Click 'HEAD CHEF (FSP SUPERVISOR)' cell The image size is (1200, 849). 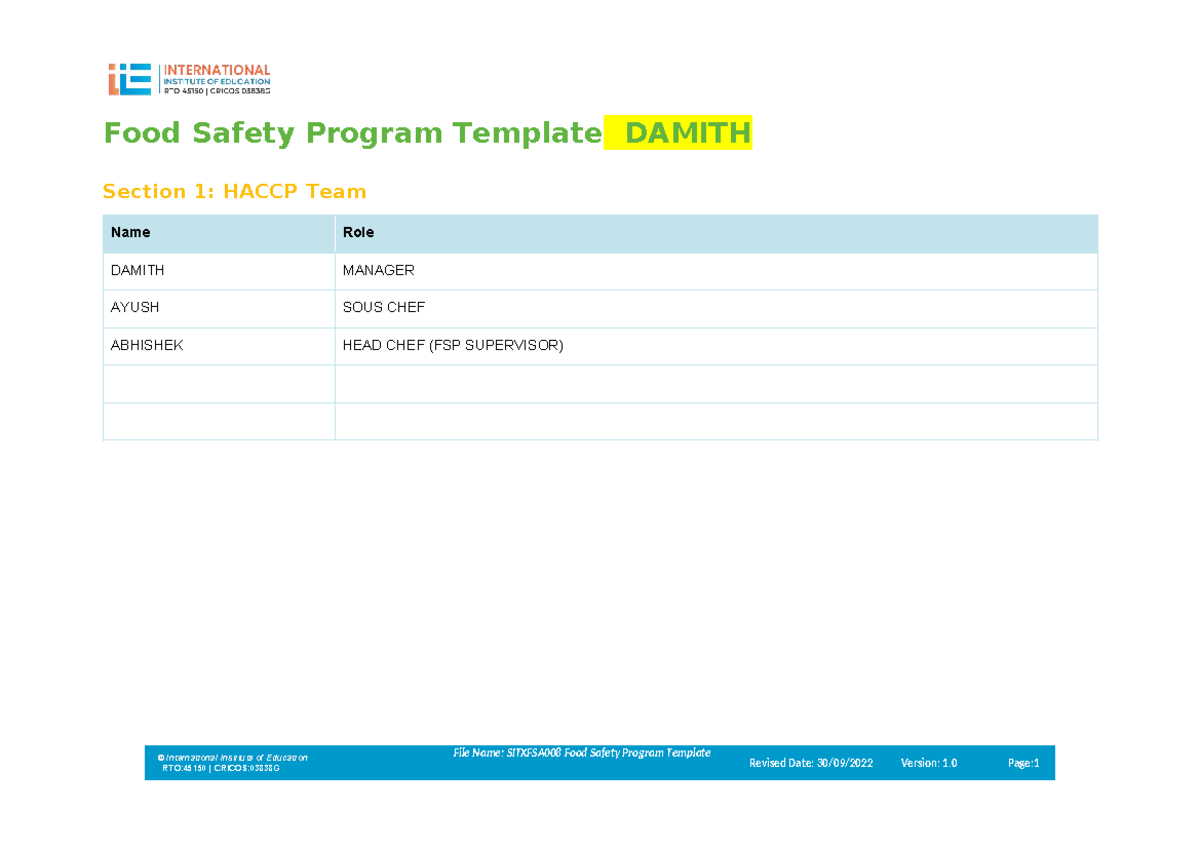coord(716,346)
